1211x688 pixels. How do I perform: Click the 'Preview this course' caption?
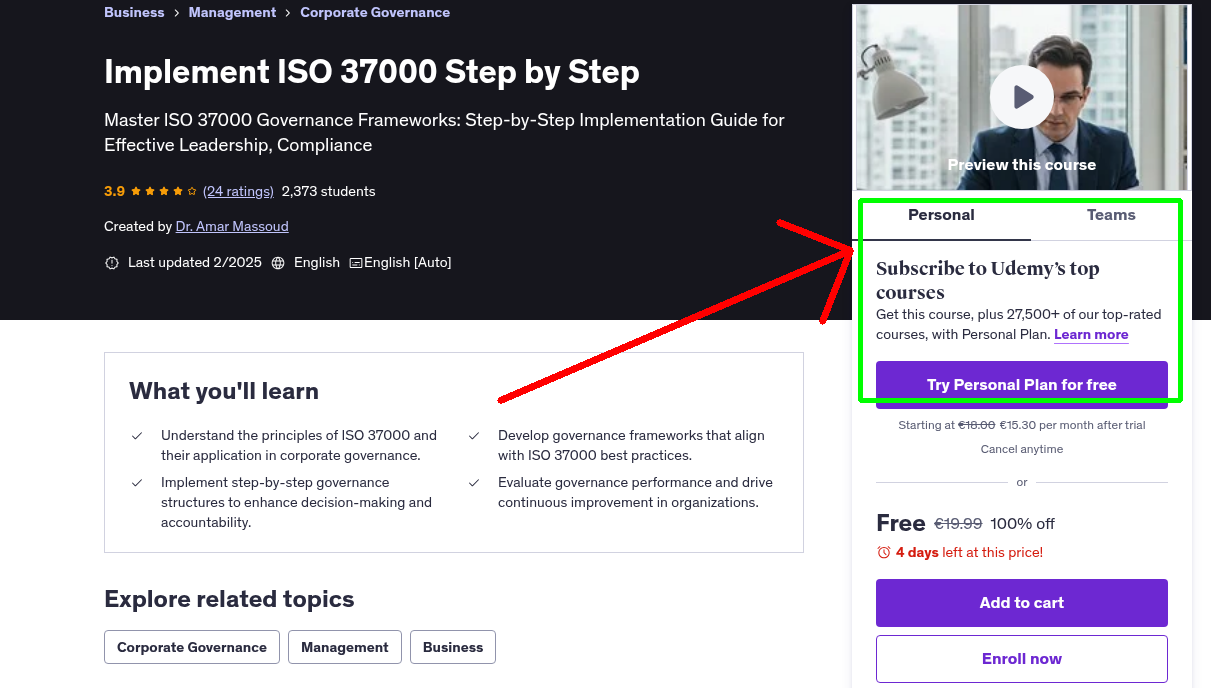point(1022,165)
